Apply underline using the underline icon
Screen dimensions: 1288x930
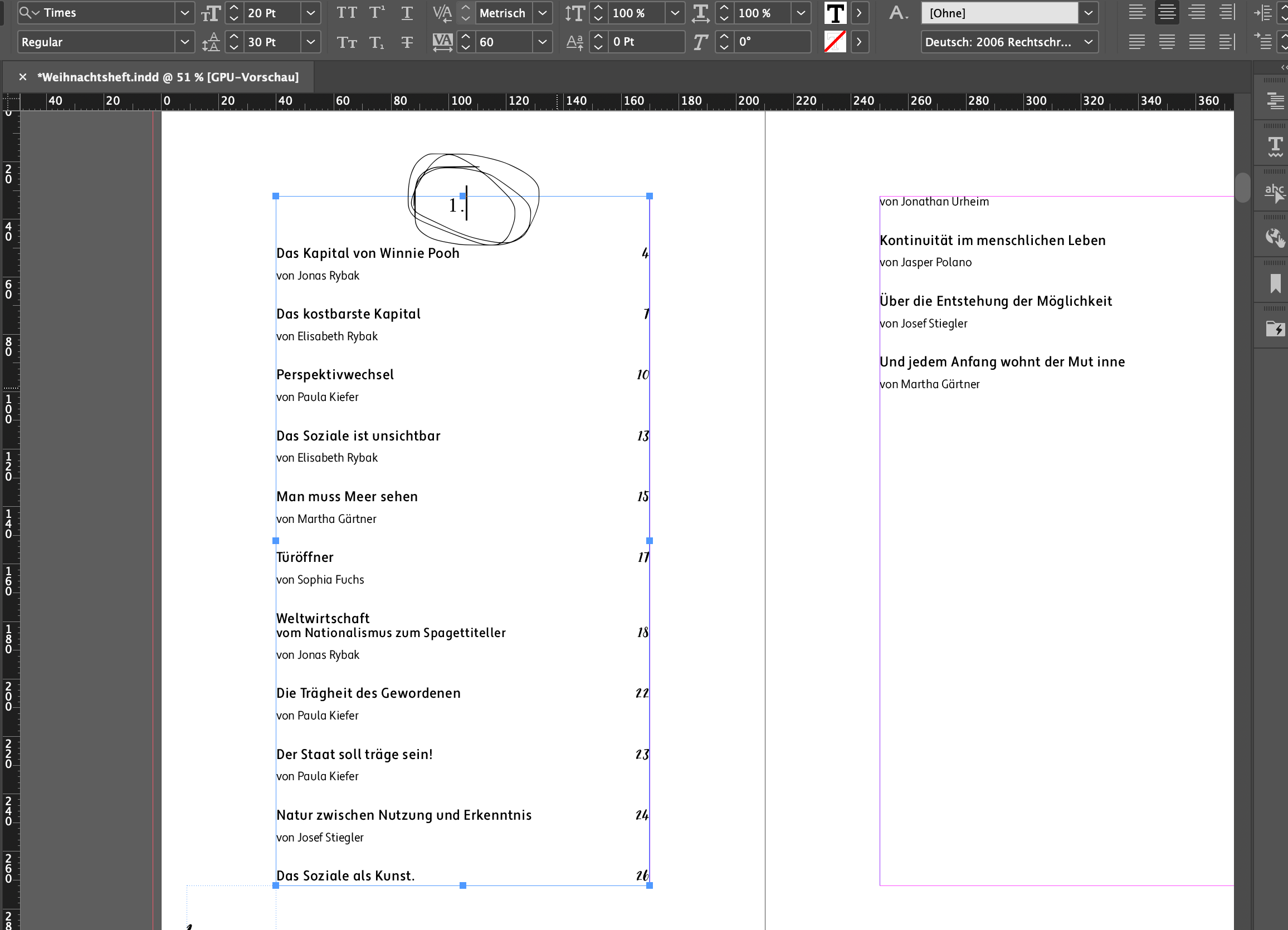click(x=407, y=12)
